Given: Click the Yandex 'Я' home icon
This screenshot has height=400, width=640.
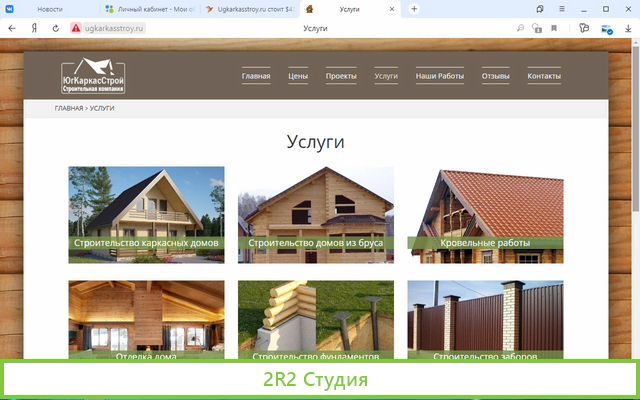Looking at the screenshot, I should (35, 29).
